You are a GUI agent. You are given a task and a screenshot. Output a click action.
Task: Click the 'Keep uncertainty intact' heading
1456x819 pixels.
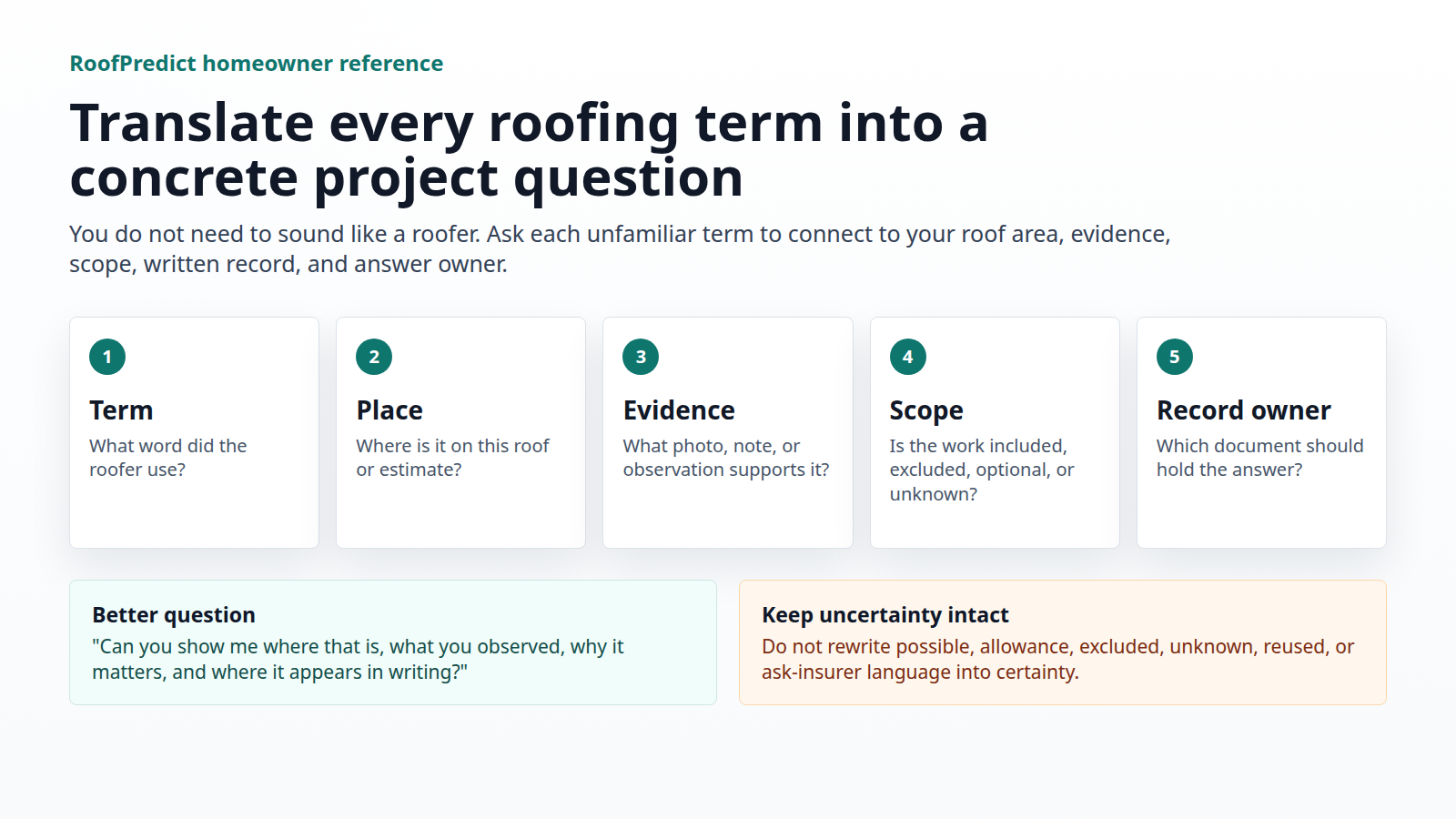[x=885, y=615]
